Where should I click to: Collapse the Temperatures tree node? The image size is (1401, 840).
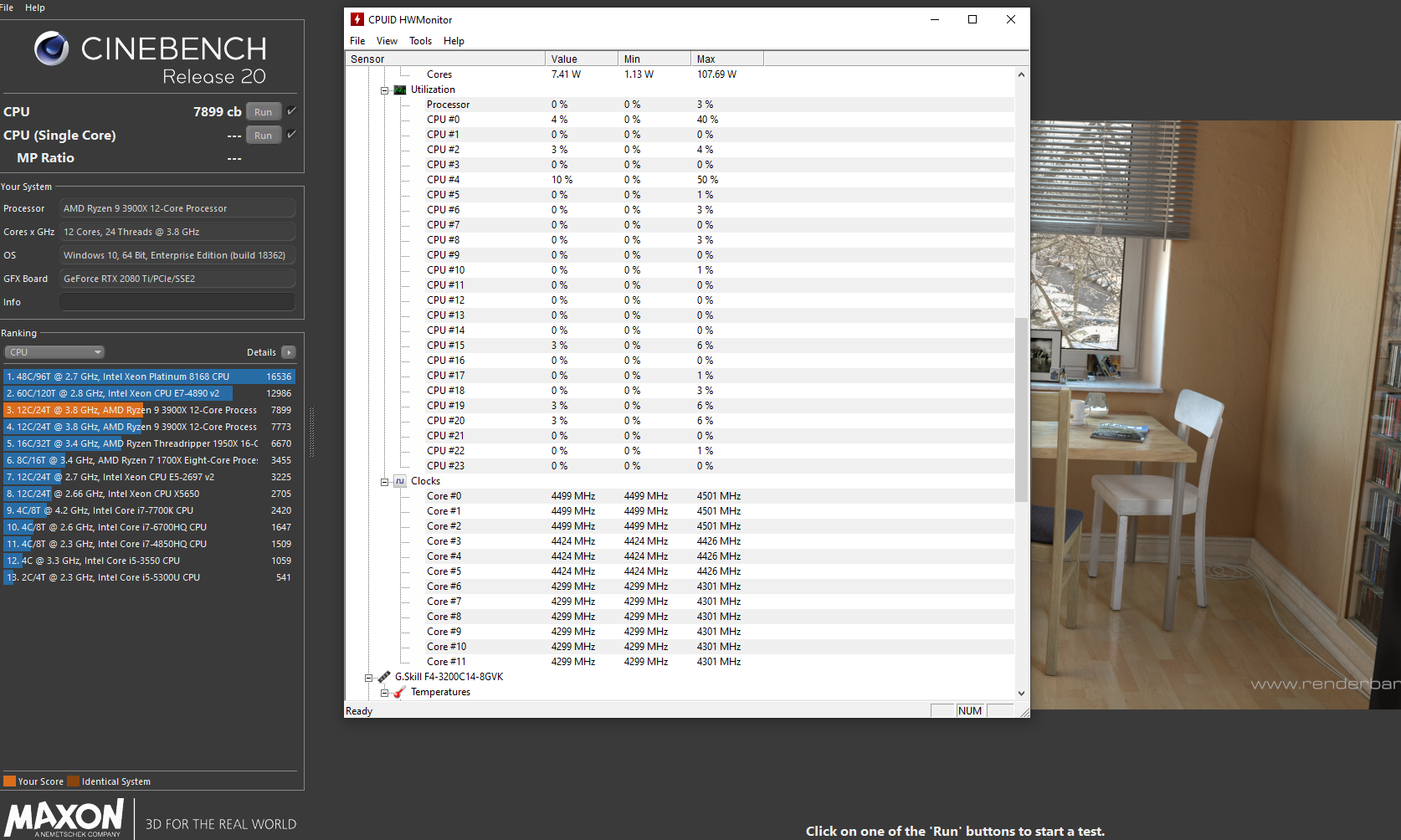[385, 693]
